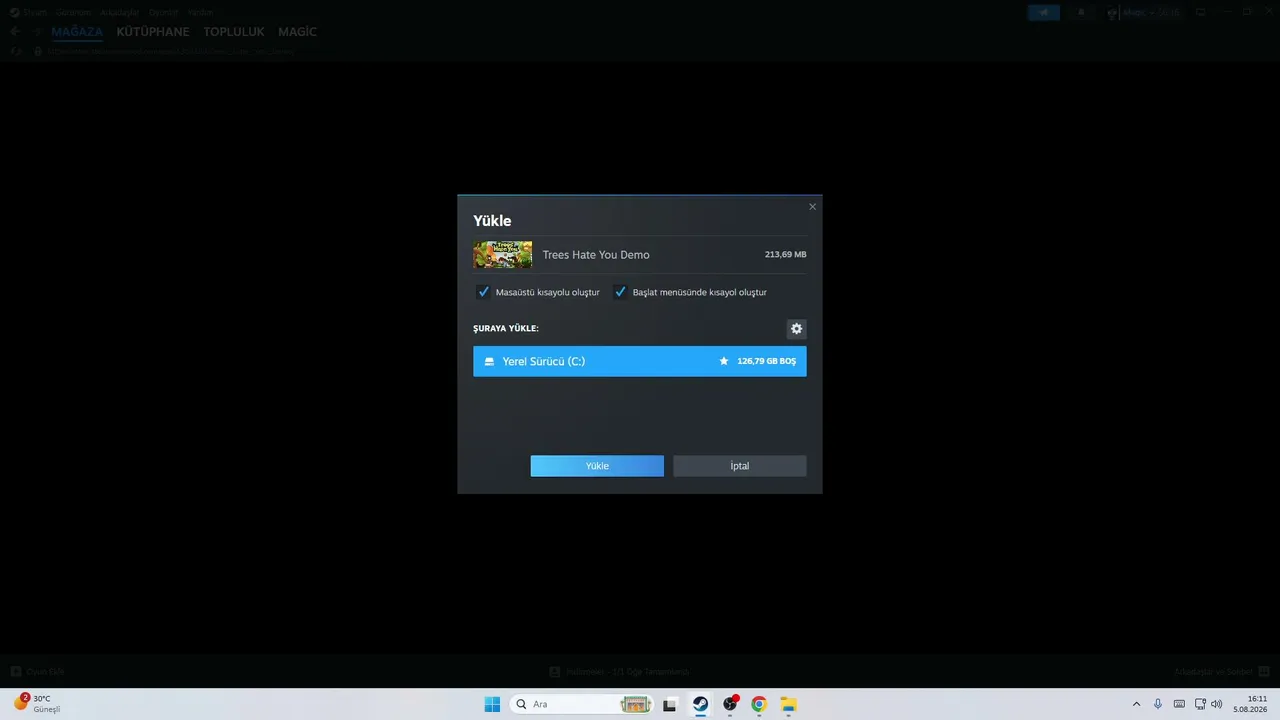Open the Yardım menu
Screen dimensions: 1280x720
[201, 12]
